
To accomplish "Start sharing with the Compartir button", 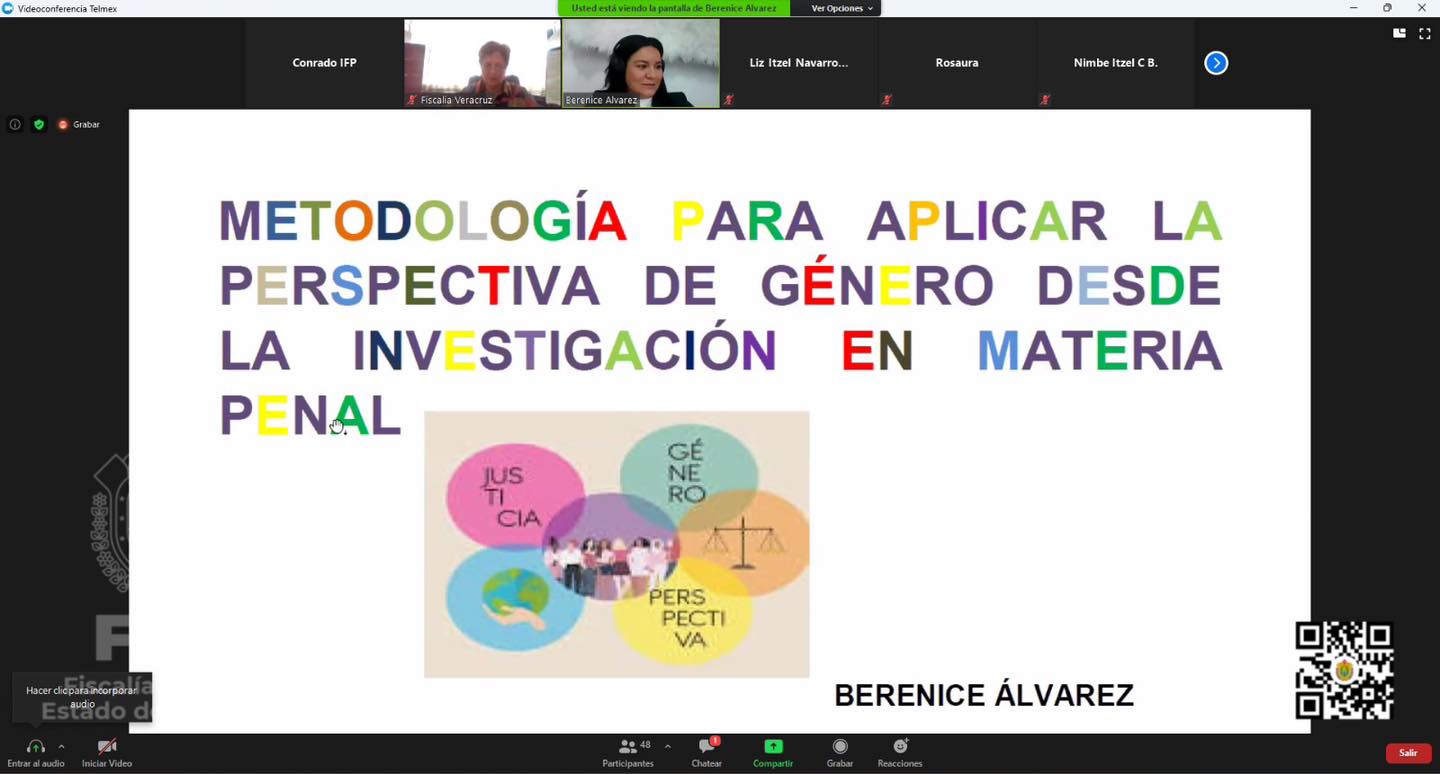I will (x=773, y=752).
